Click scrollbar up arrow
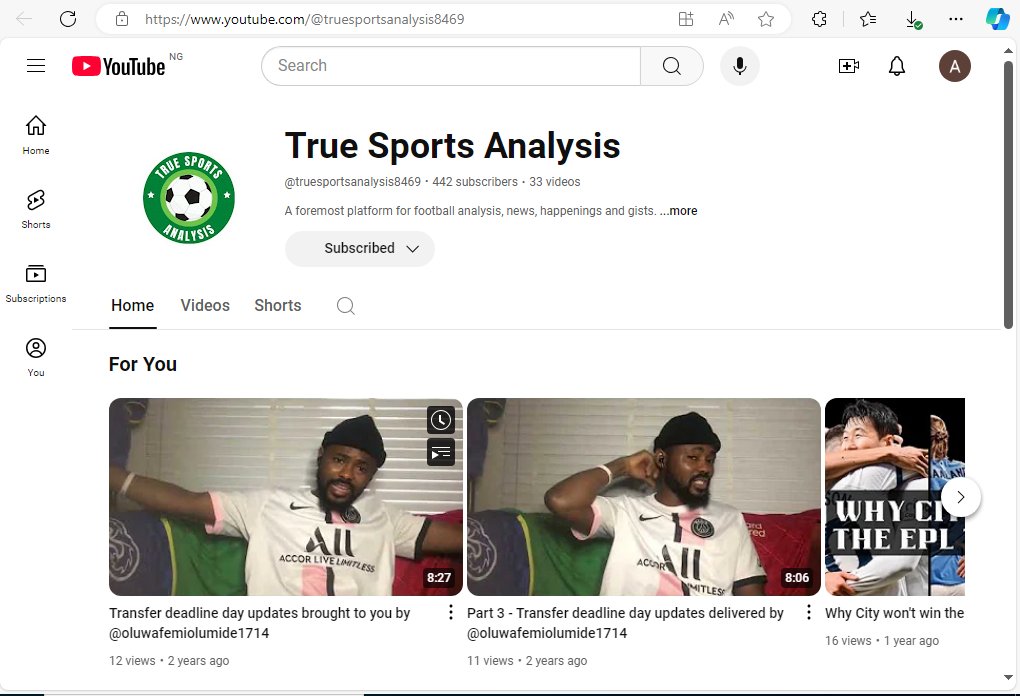The height and width of the screenshot is (696, 1020). click(1008, 50)
